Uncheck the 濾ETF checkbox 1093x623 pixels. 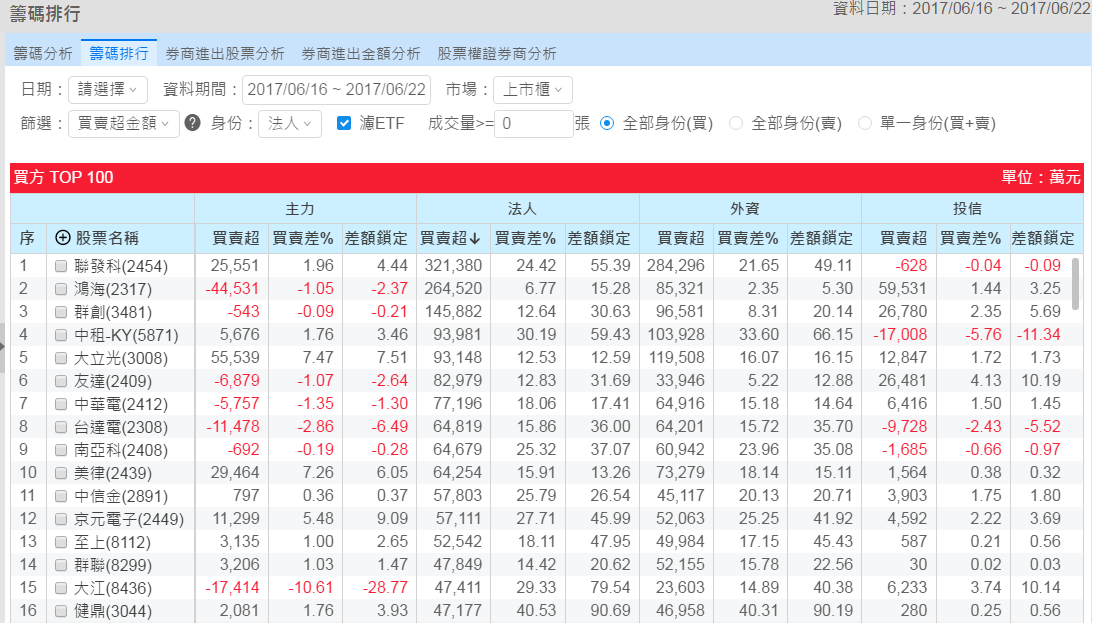click(x=344, y=123)
